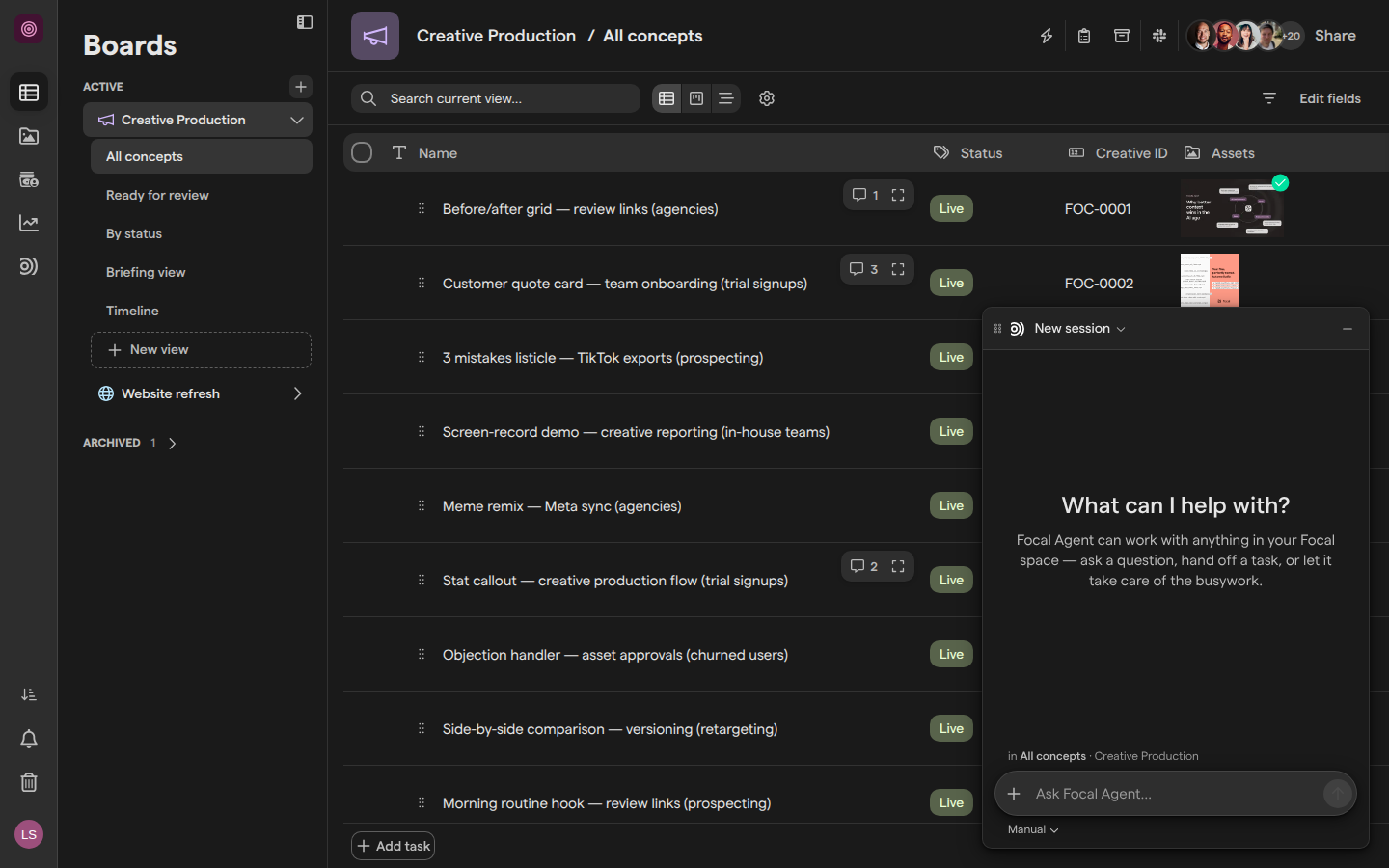The image size is (1389, 868).
Task: Expand the Archived section
Action: click(x=173, y=443)
